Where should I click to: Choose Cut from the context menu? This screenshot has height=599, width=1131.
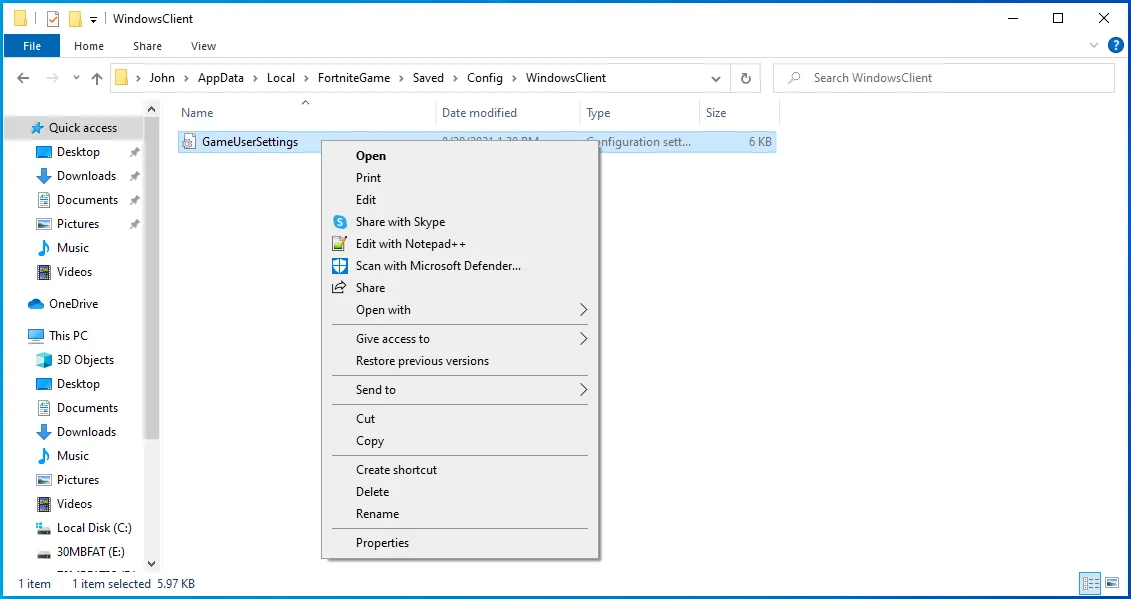[x=459, y=419]
